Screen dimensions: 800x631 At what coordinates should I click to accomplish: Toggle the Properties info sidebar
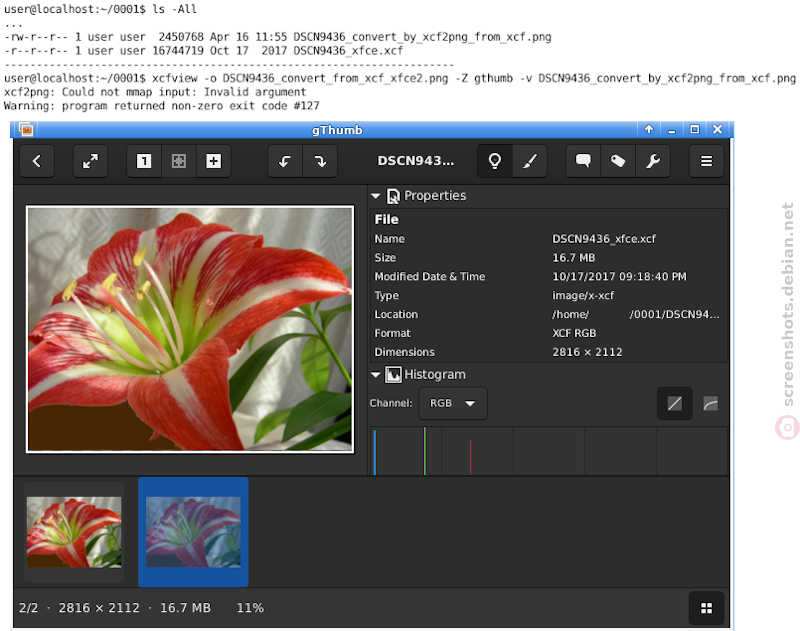pos(495,161)
